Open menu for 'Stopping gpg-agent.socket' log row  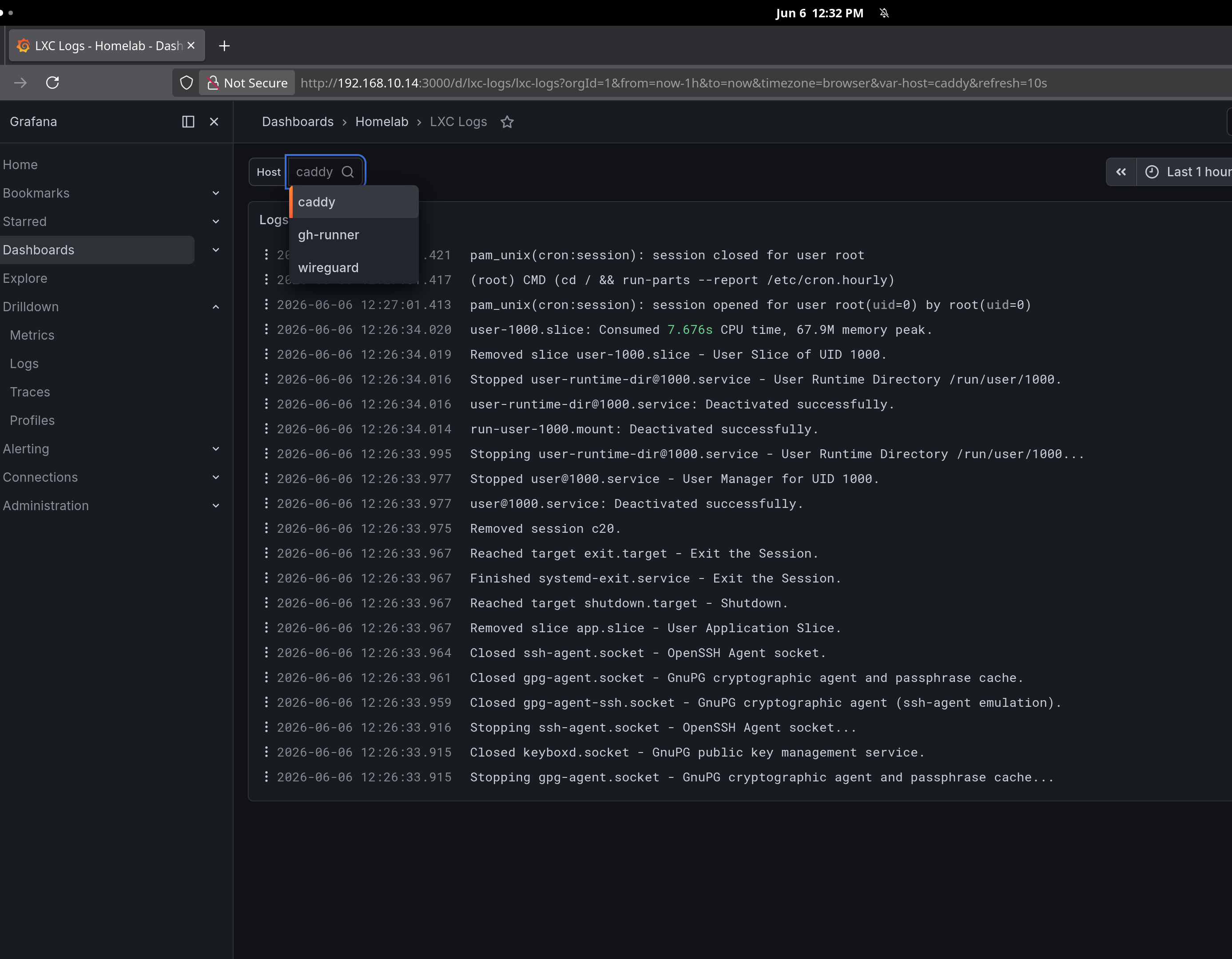[266, 777]
